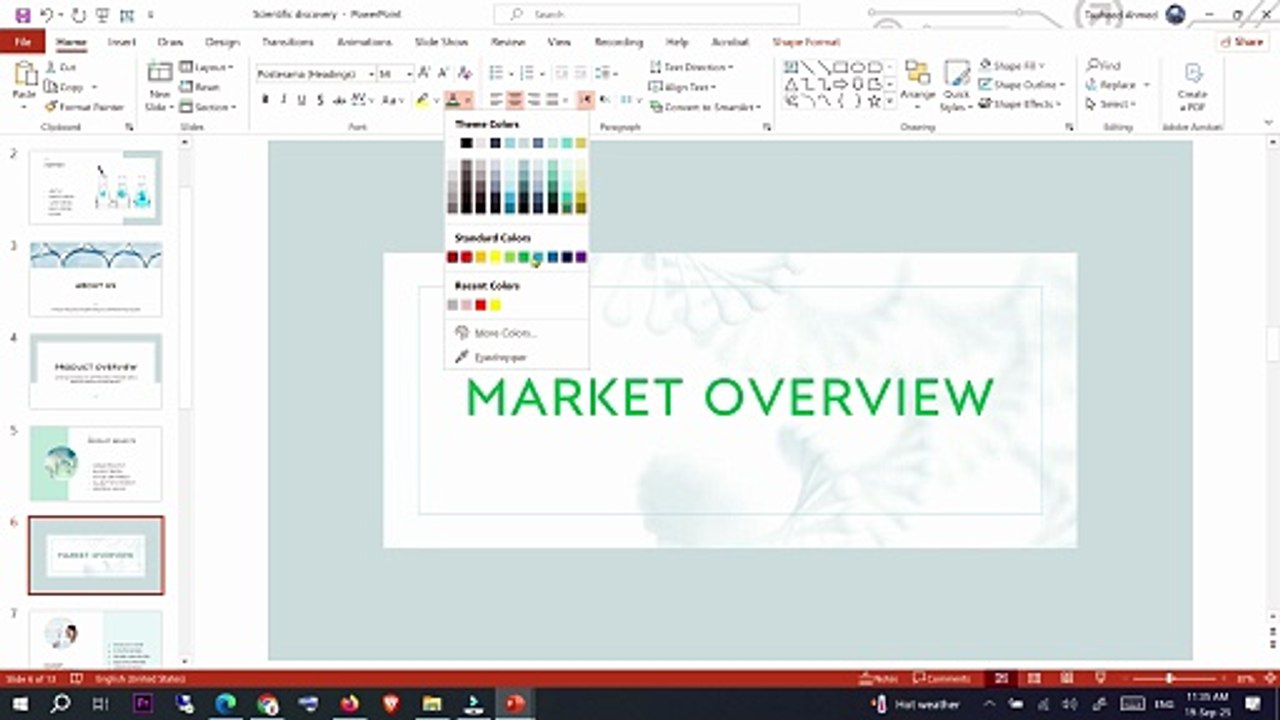Toggle bulleted list
This screenshot has width=1280, height=720.
496,73
